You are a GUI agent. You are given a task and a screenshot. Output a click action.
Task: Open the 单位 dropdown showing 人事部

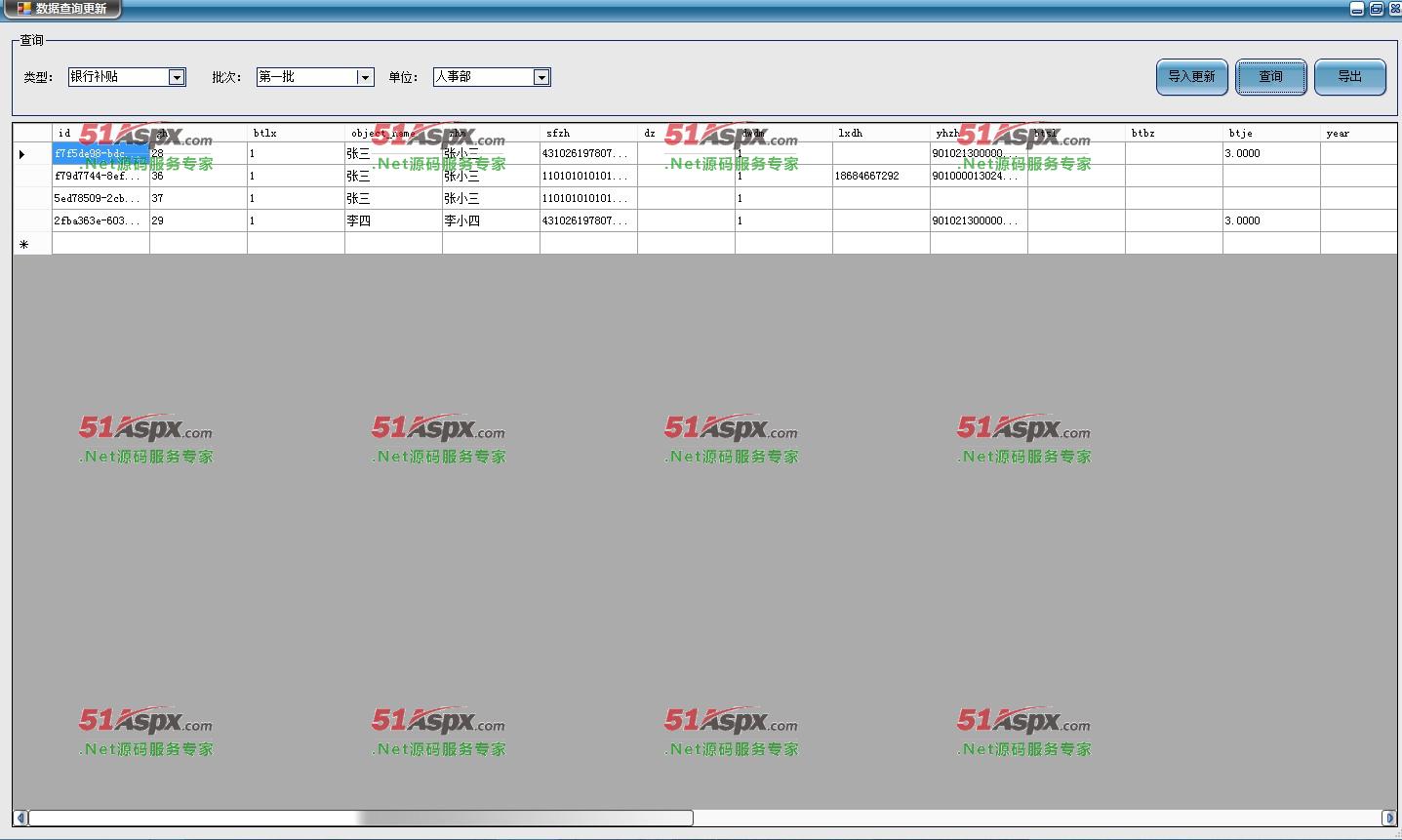pos(541,77)
